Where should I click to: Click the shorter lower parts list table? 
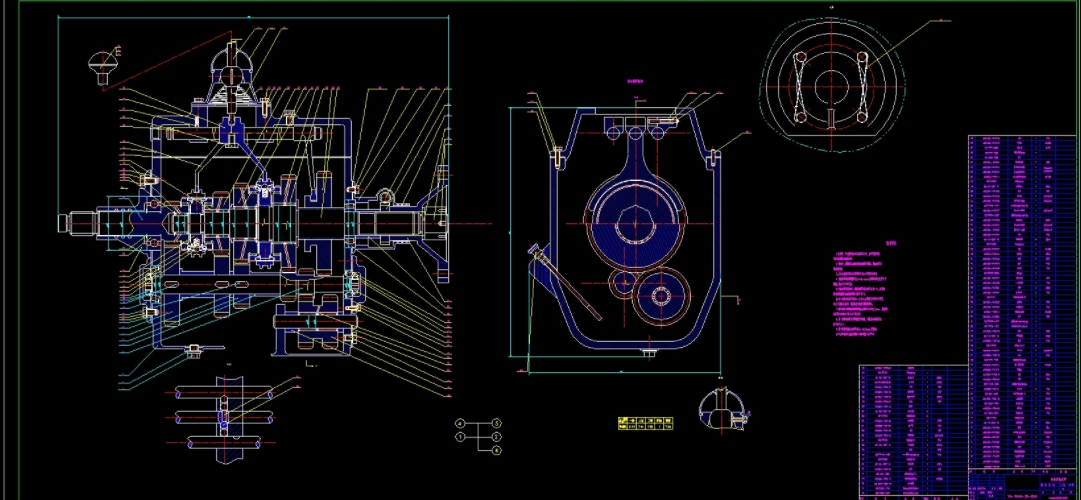(x=914, y=430)
